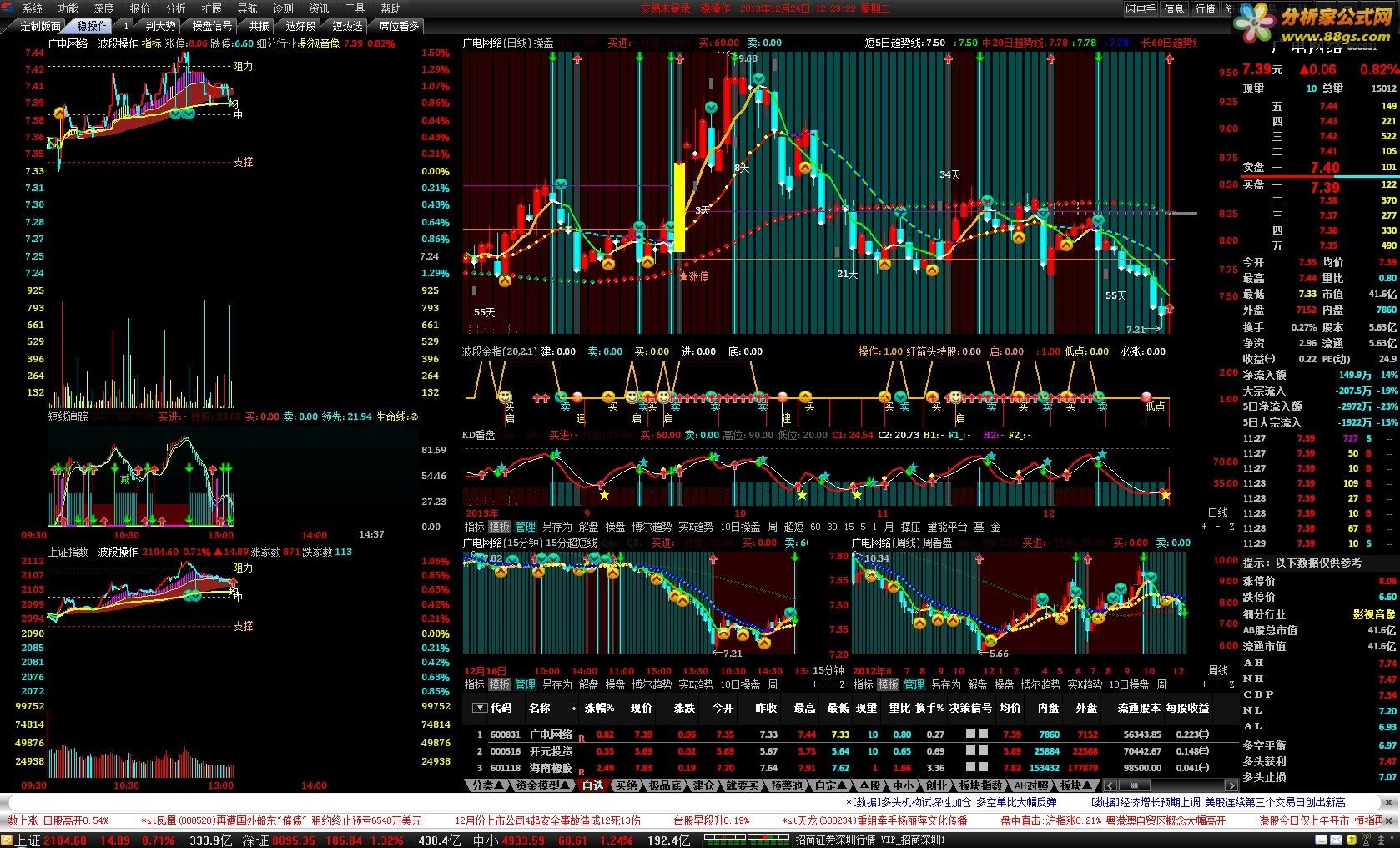
Task: Click 决策信号 squares in the 海南橡胶 row
Action: click(x=976, y=767)
